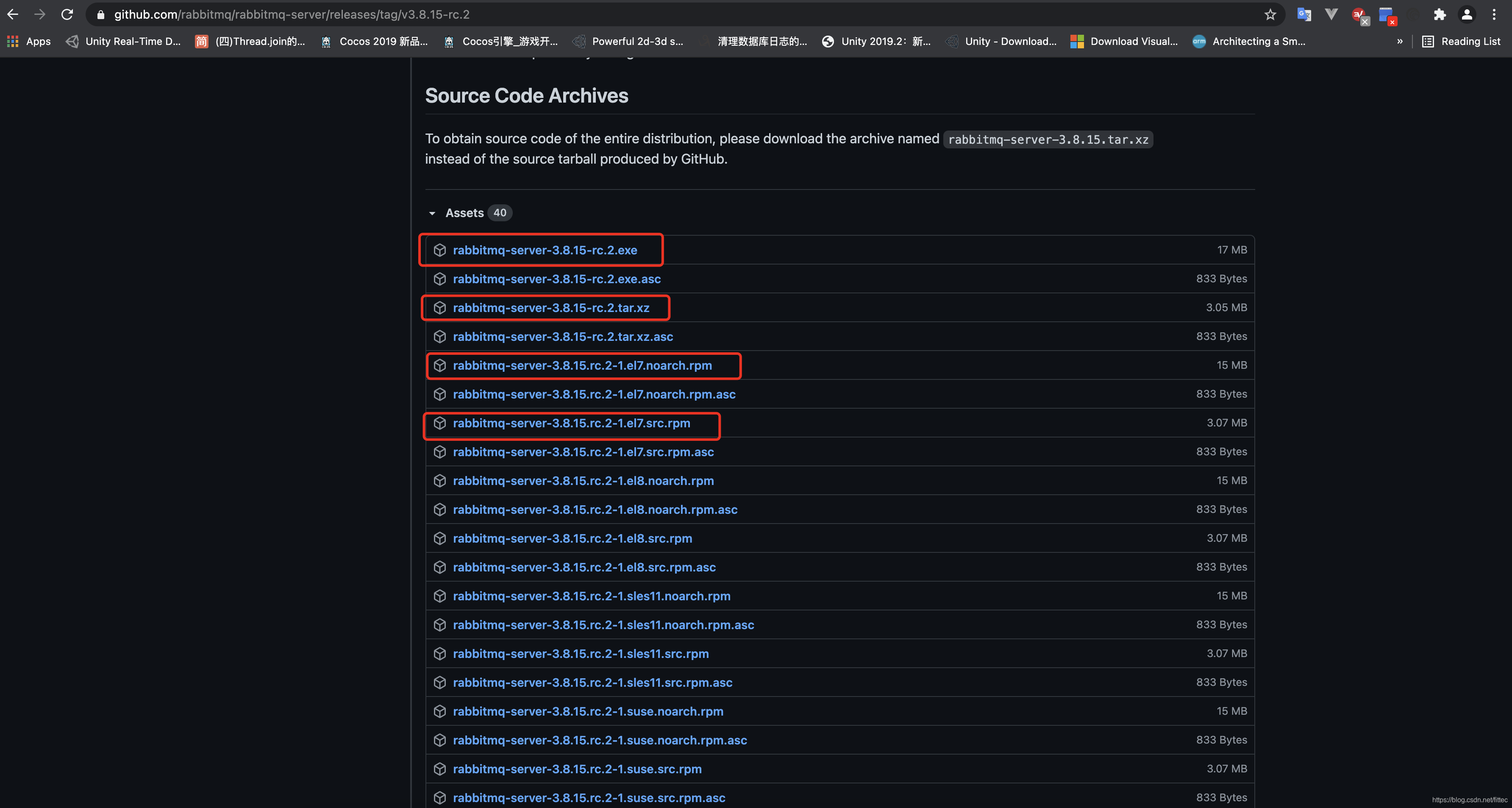Open the Unity 2019.2 bookmark
This screenshot has width=1512, height=808.
point(876,41)
